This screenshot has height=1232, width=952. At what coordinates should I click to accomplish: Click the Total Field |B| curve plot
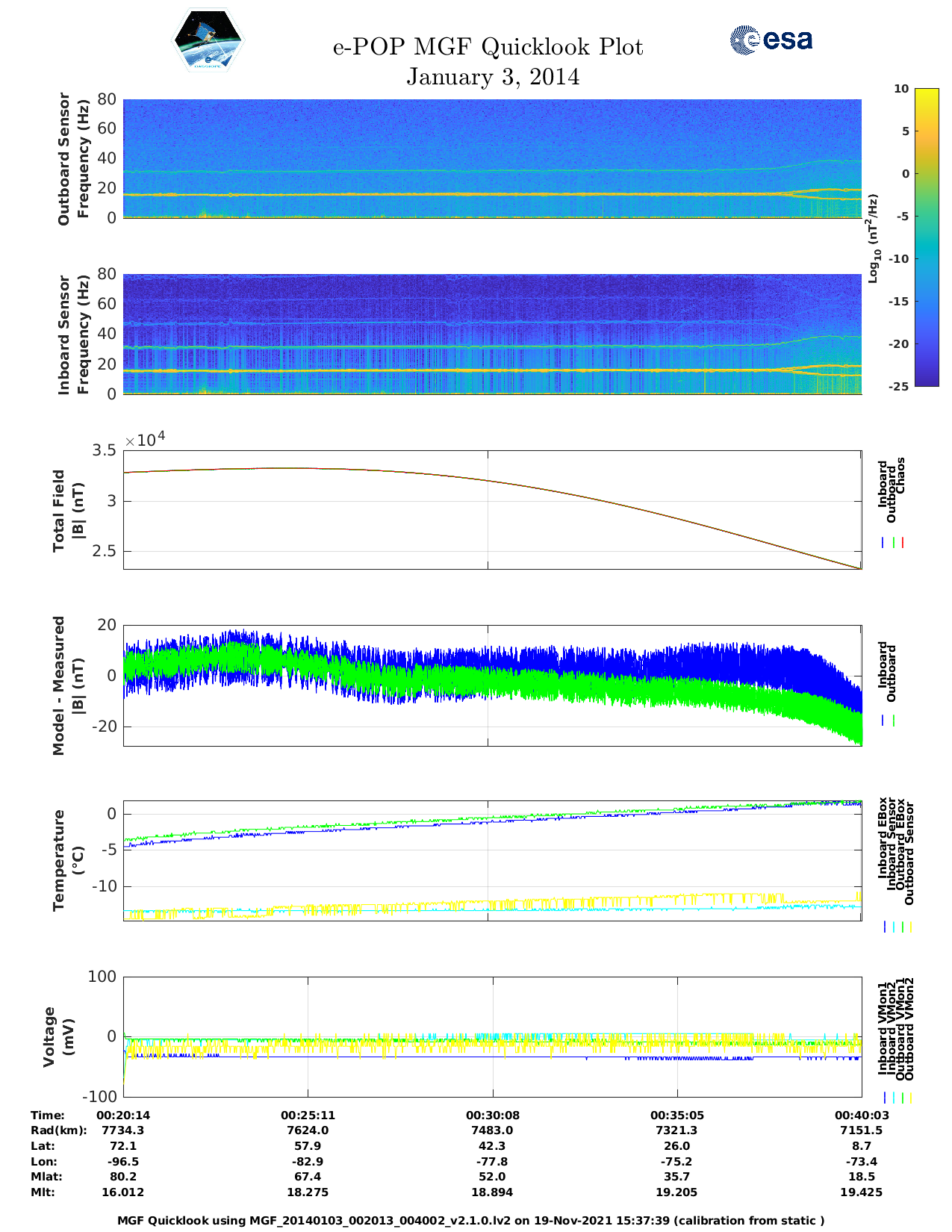(492, 509)
